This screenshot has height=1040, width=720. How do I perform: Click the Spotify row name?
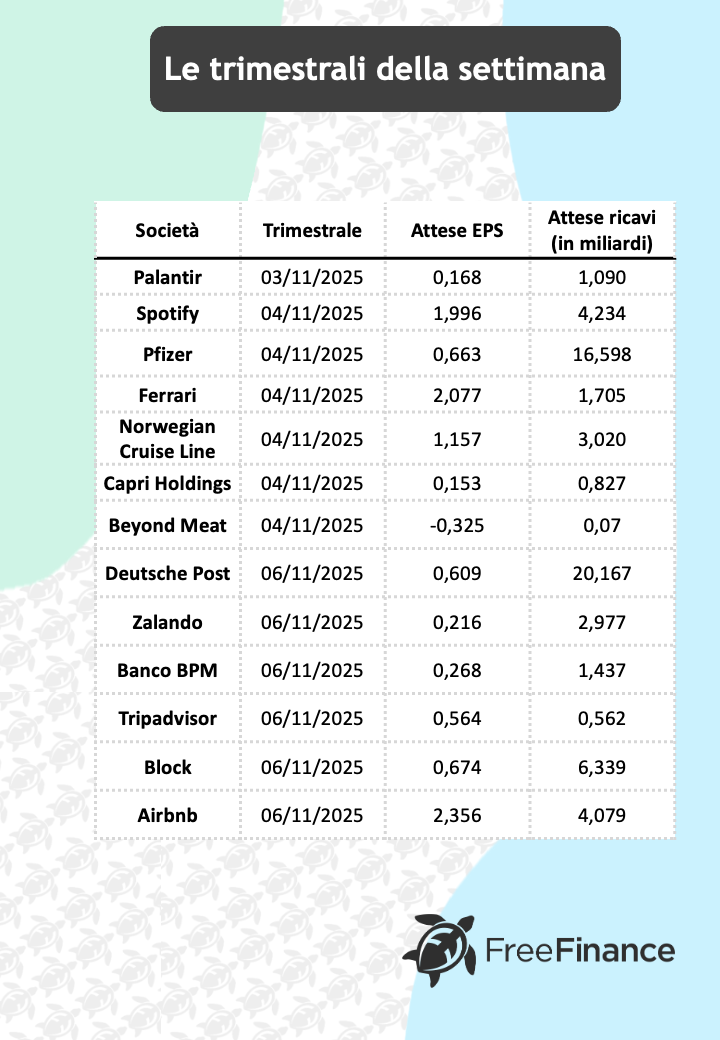(x=167, y=314)
